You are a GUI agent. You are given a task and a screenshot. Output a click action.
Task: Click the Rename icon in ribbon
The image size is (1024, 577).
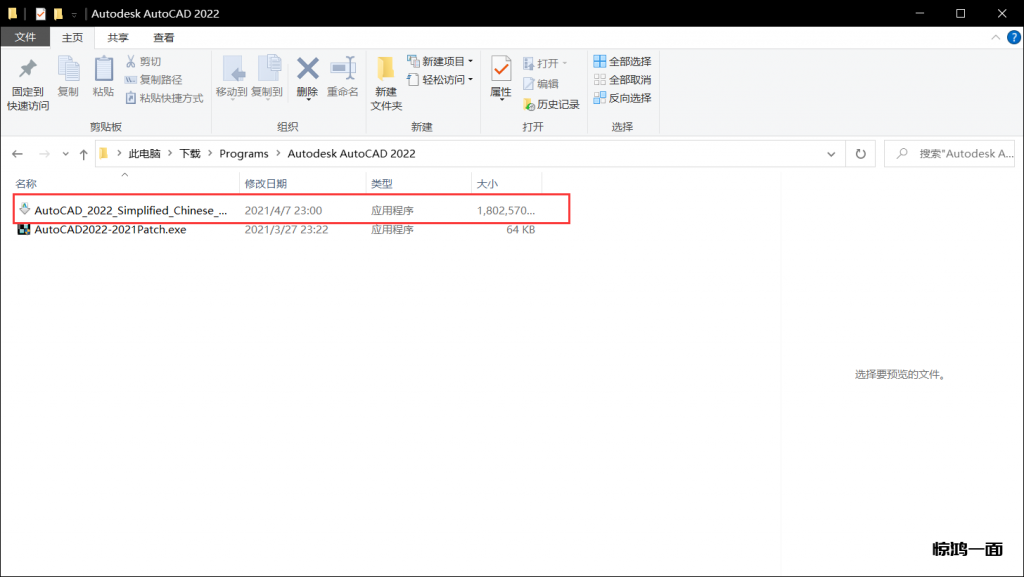pos(342,70)
